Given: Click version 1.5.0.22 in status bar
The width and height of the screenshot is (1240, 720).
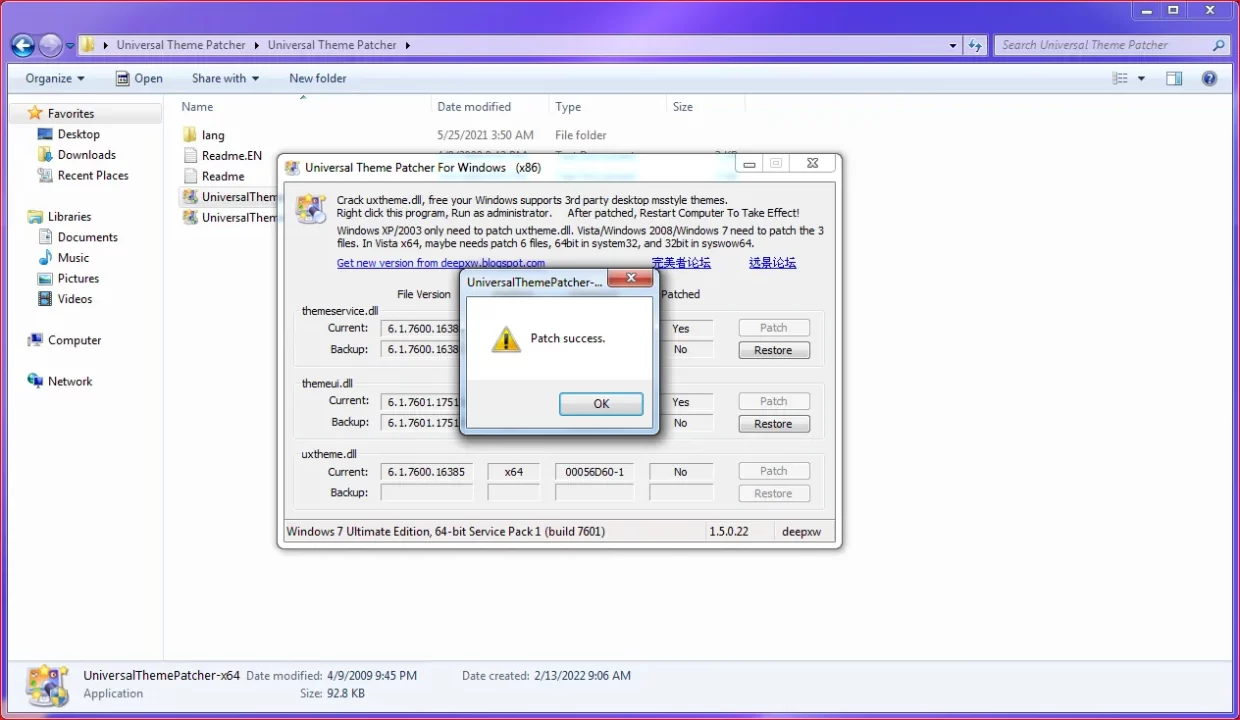Looking at the screenshot, I should [729, 531].
